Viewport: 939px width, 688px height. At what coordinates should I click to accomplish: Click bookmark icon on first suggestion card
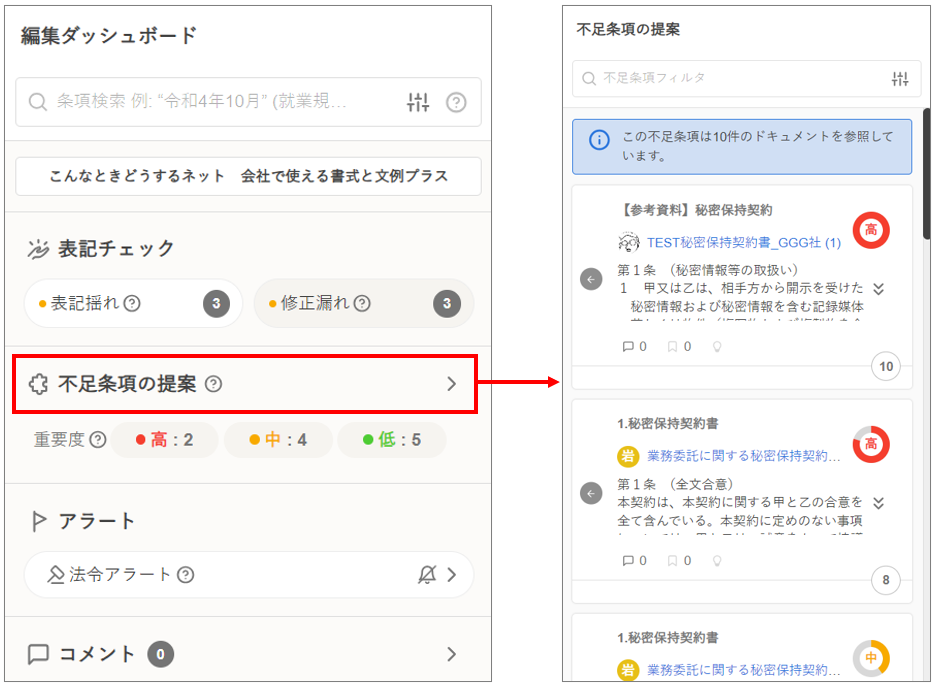click(x=672, y=347)
